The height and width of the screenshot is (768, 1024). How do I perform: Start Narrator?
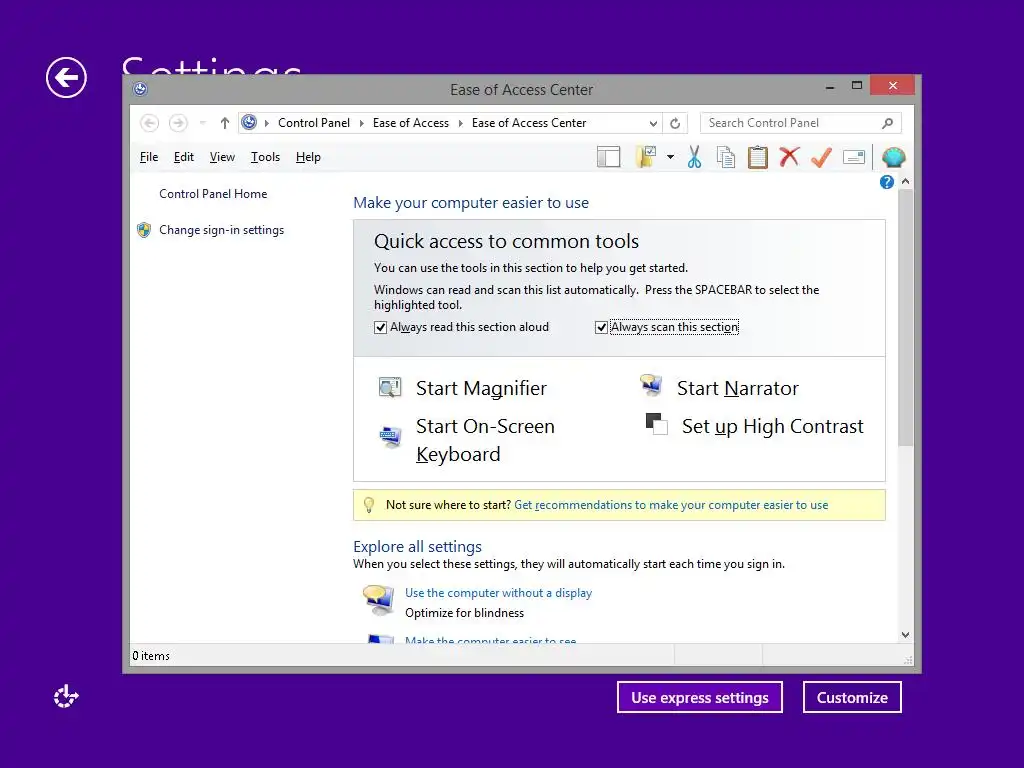point(737,389)
